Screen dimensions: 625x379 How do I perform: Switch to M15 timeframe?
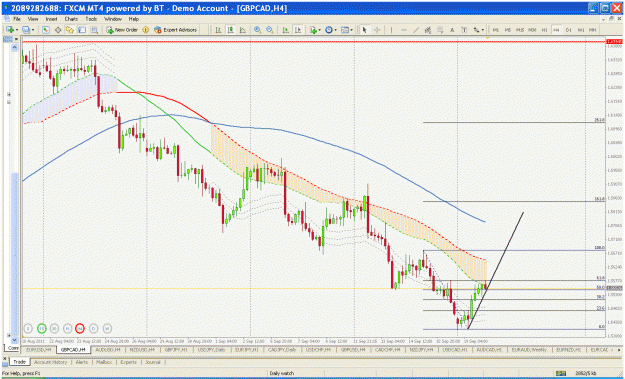click(x=520, y=30)
